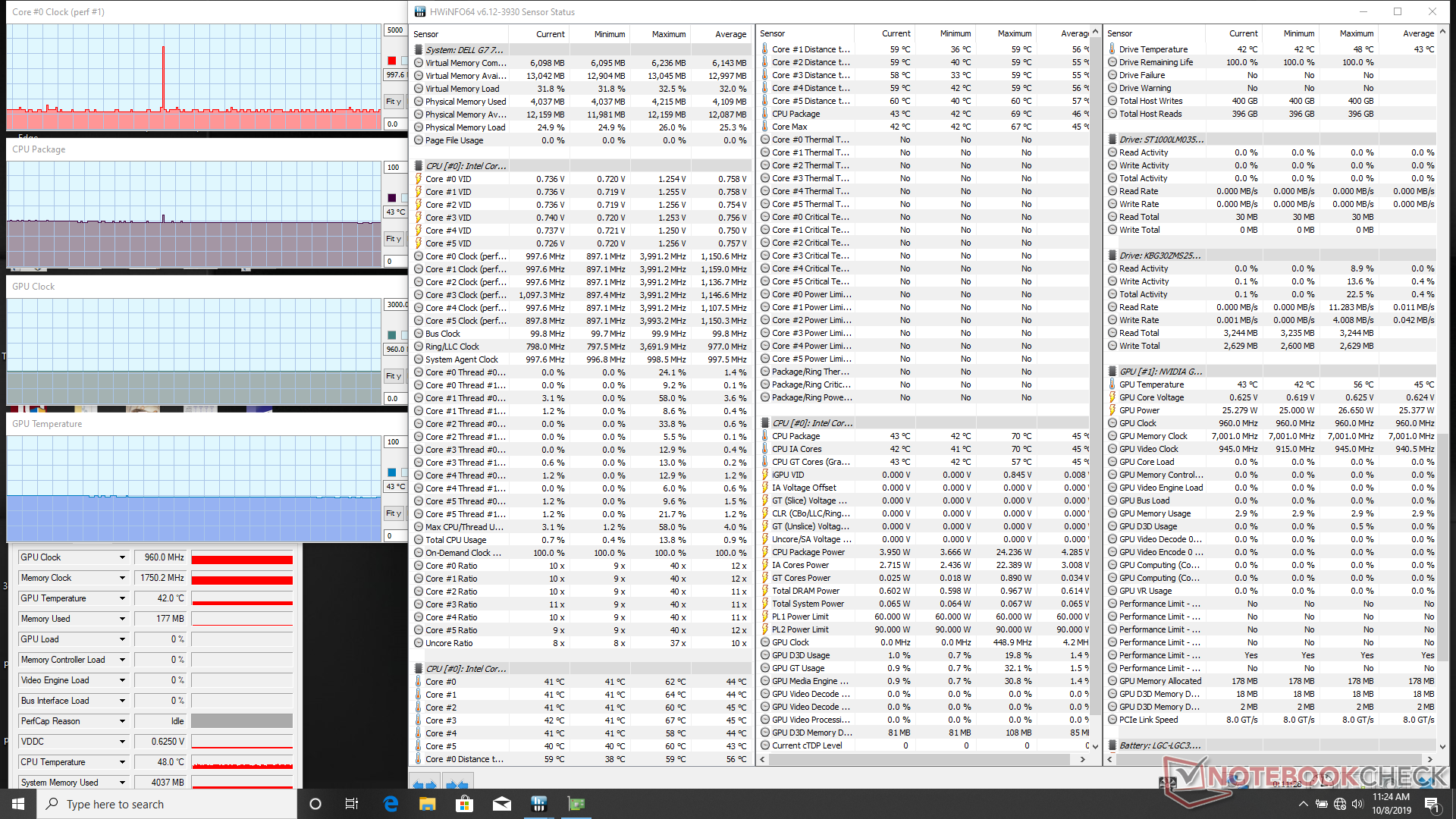Open the GPU Load sensor dropdown
The height and width of the screenshot is (819, 1456).
122,639
